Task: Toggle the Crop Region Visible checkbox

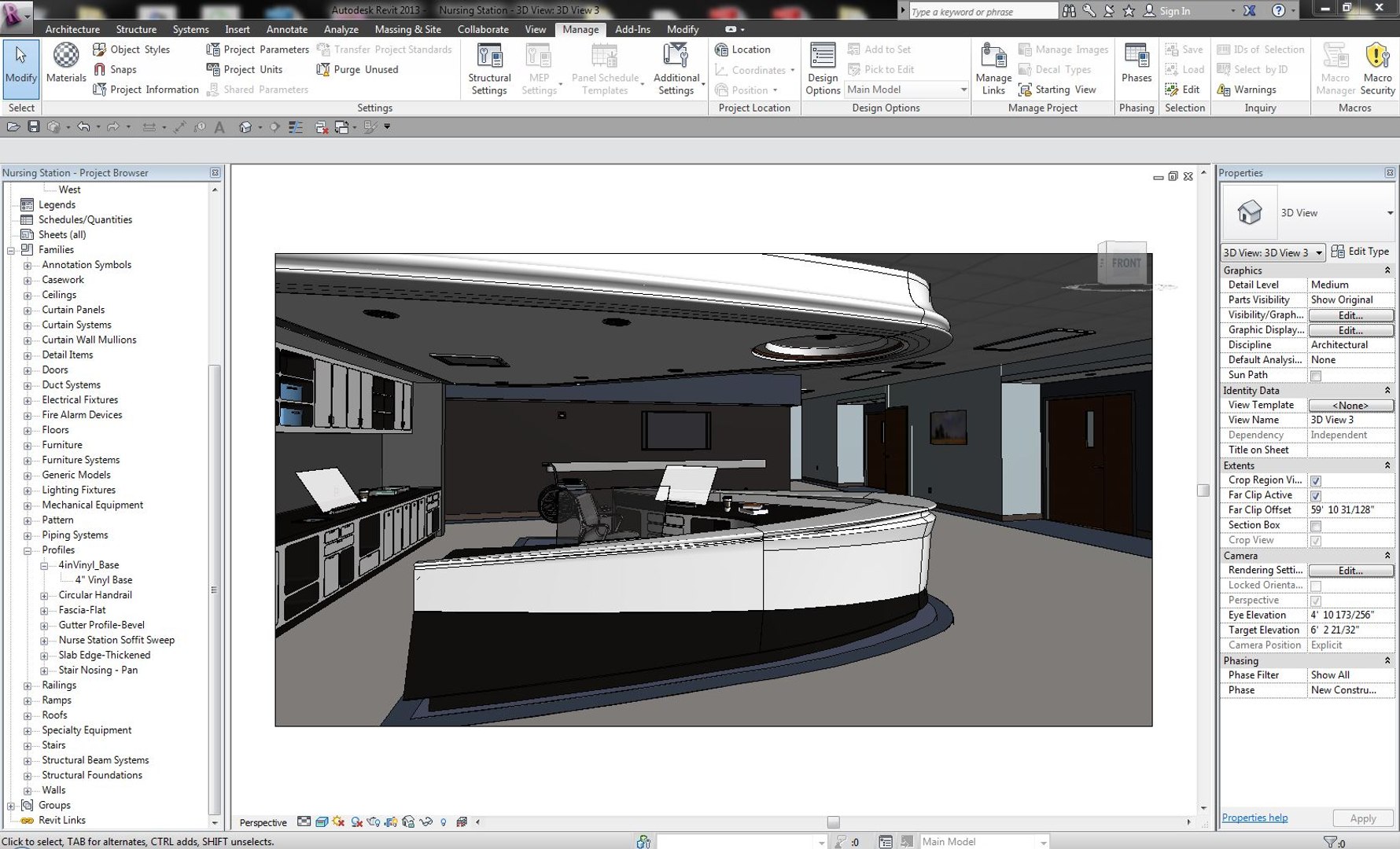Action: (x=1316, y=480)
